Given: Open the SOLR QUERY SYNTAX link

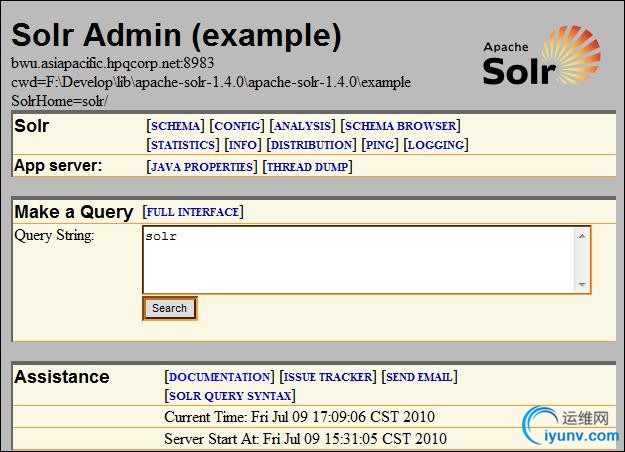Looking at the screenshot, I should coord(230,396).
